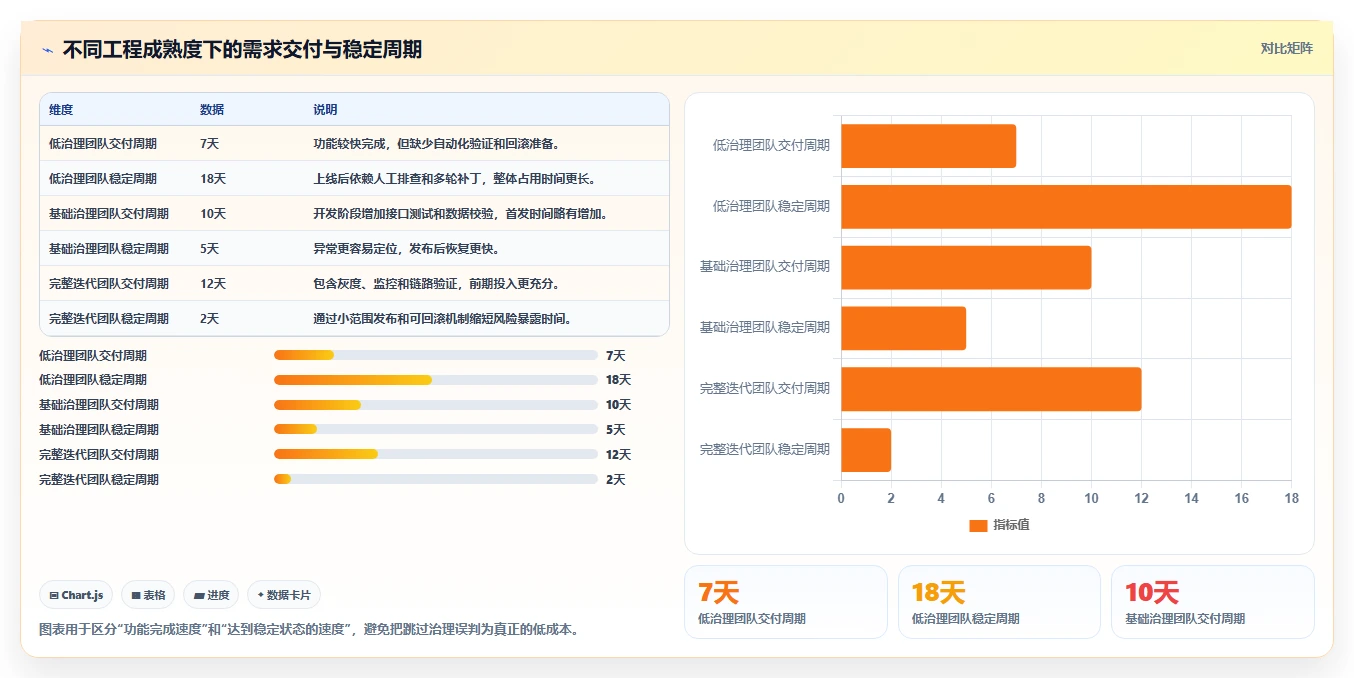Open the 7天 data card
The image size is (1354, 678).
786,602
